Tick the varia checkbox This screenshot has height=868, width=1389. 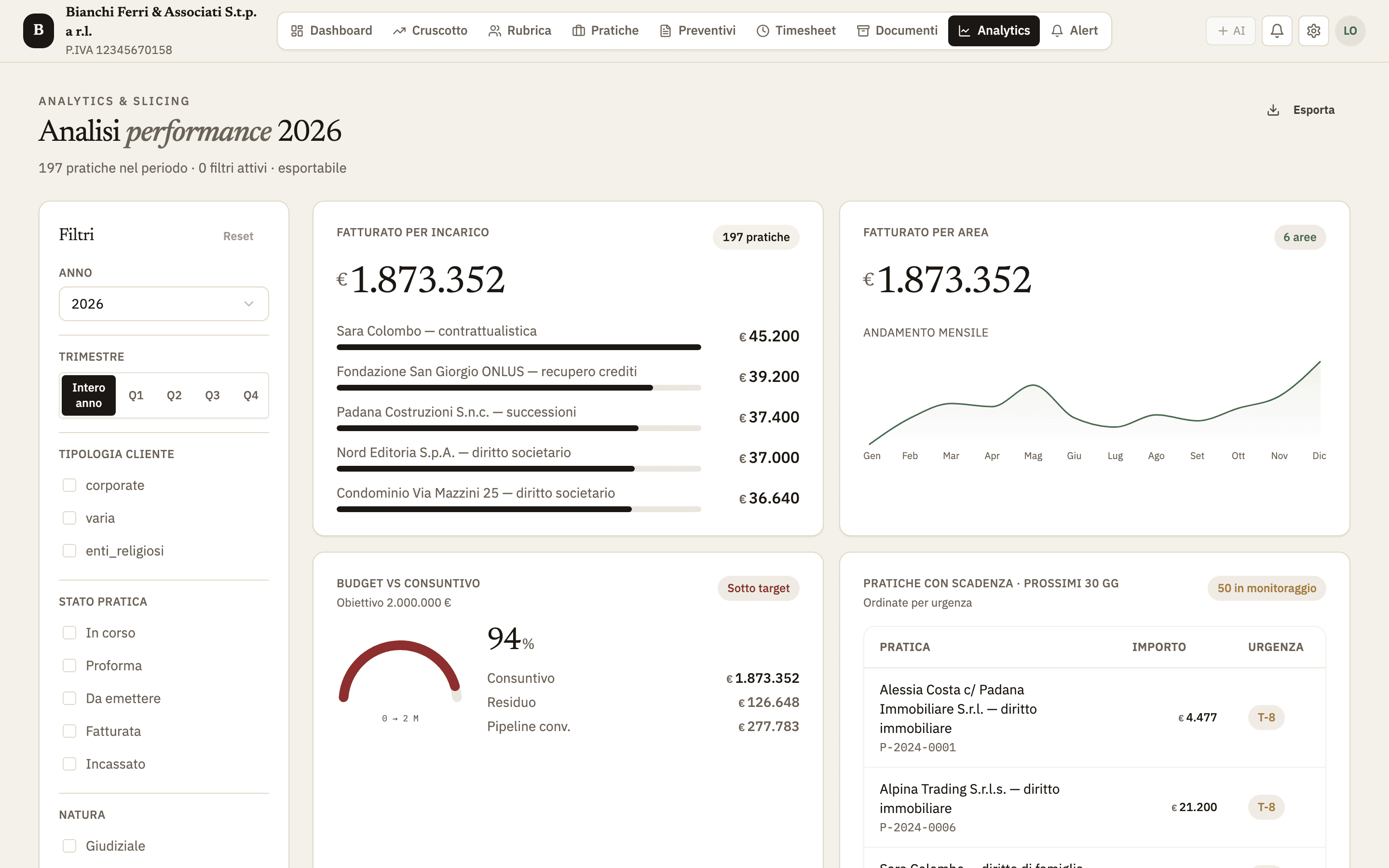[69, 518]
